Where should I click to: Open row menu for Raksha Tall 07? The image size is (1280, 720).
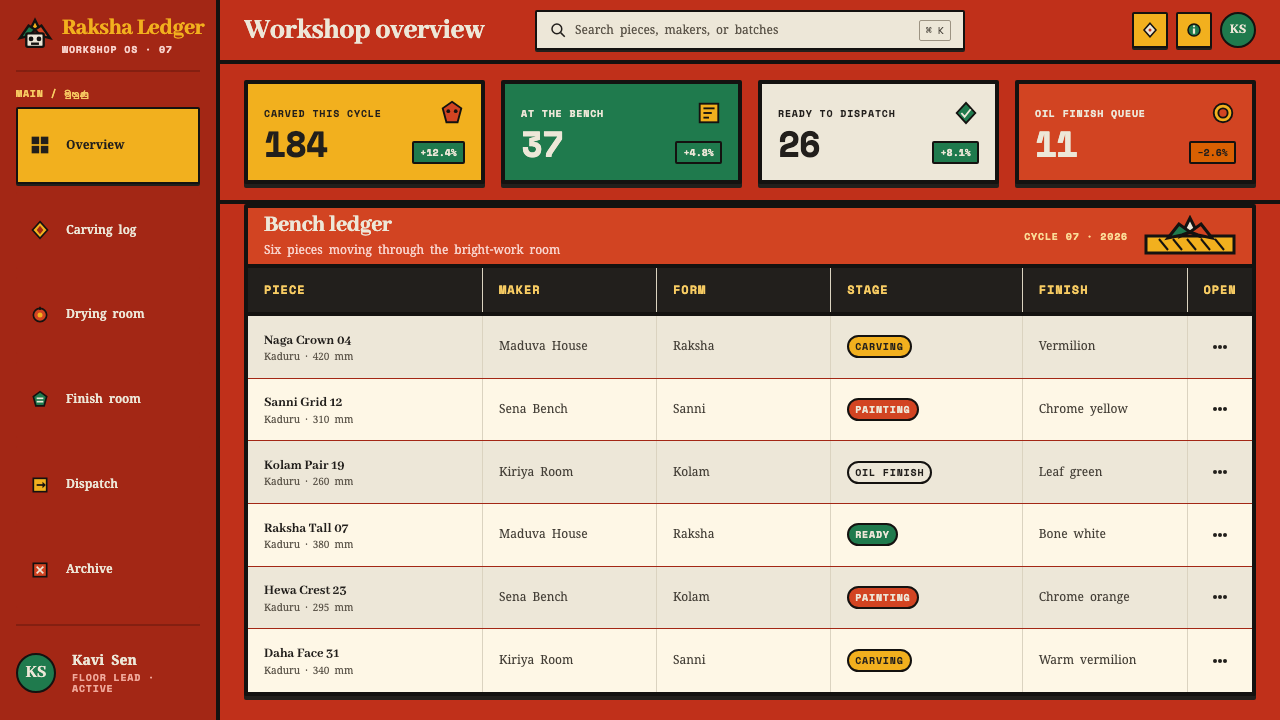[x=1220, y=535]
